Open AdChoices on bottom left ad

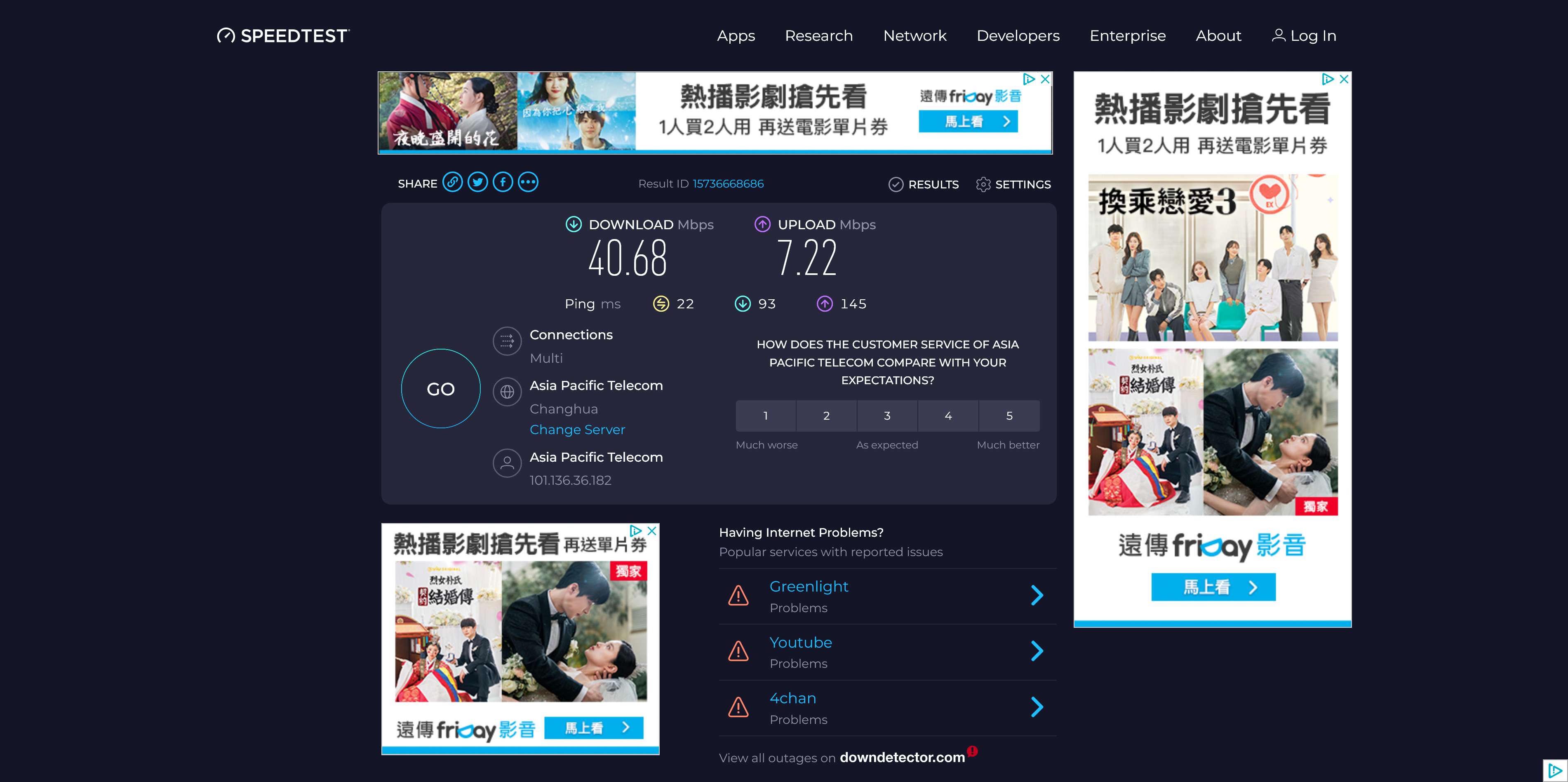click(x=636, y=531)
